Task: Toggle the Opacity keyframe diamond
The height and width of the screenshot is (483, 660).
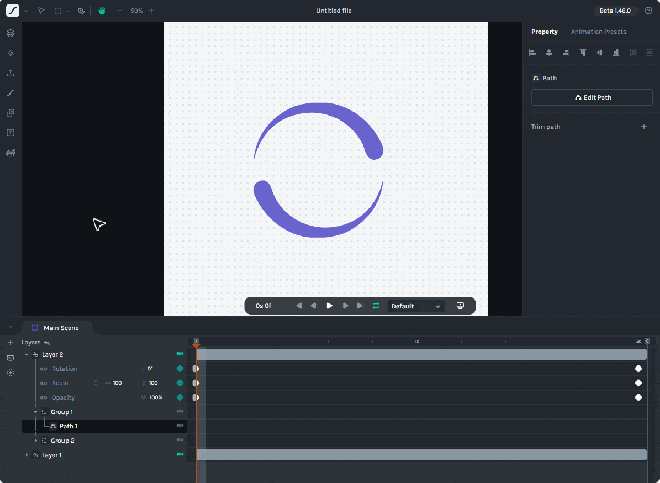Action: pos(180,397)
